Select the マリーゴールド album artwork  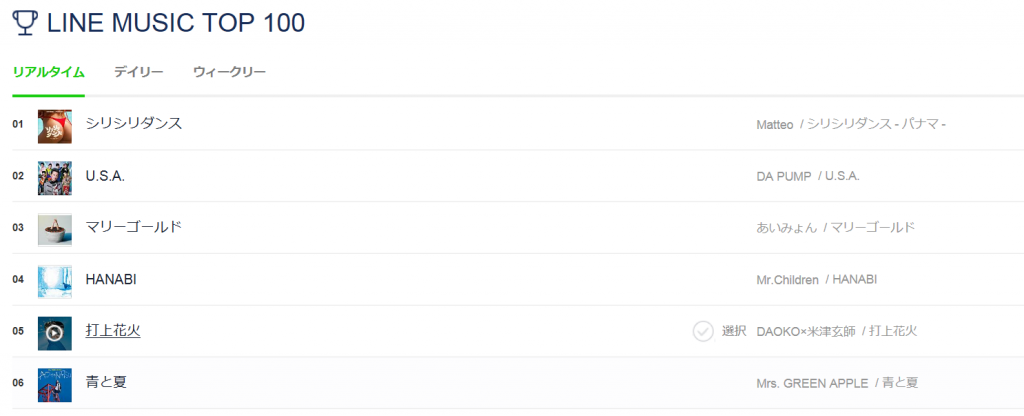[x=54, y=229]
